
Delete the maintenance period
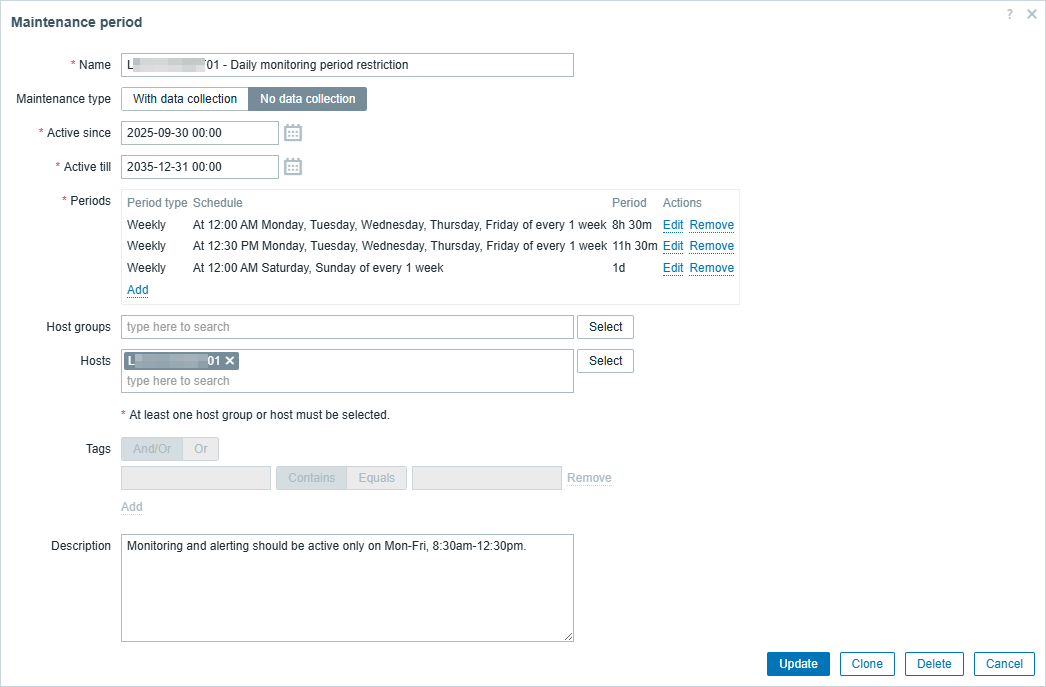(934, 664)
